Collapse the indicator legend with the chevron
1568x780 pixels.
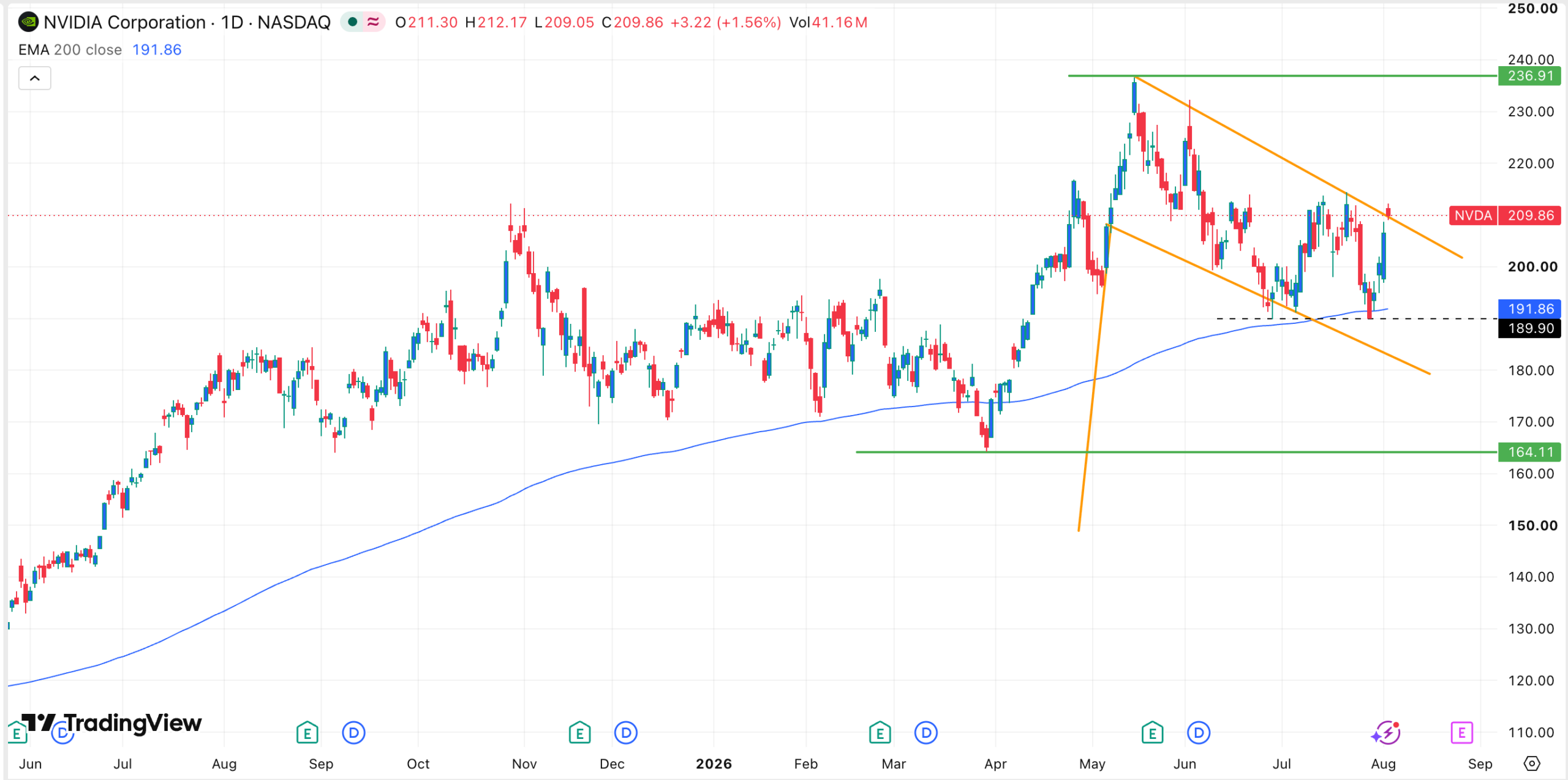(35, 78)
